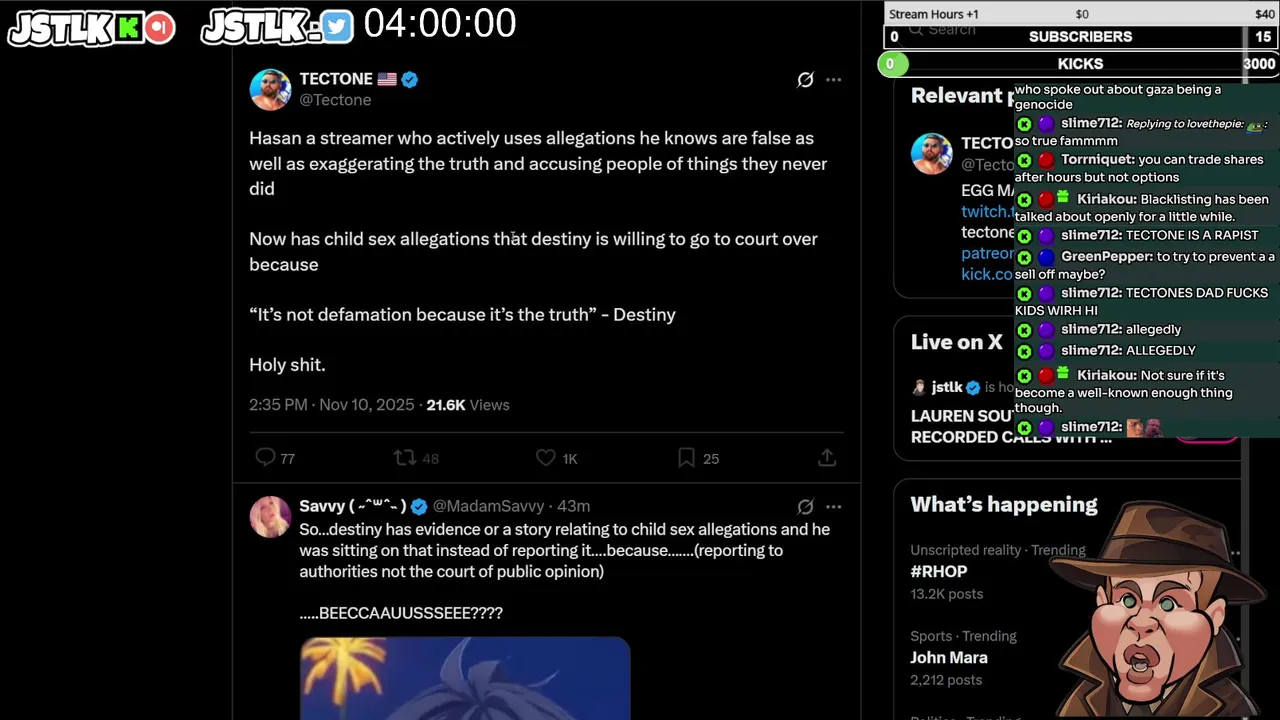
Task: Click the red record icon beside the JSTLK logo
Action: click(x=159, y=28)
